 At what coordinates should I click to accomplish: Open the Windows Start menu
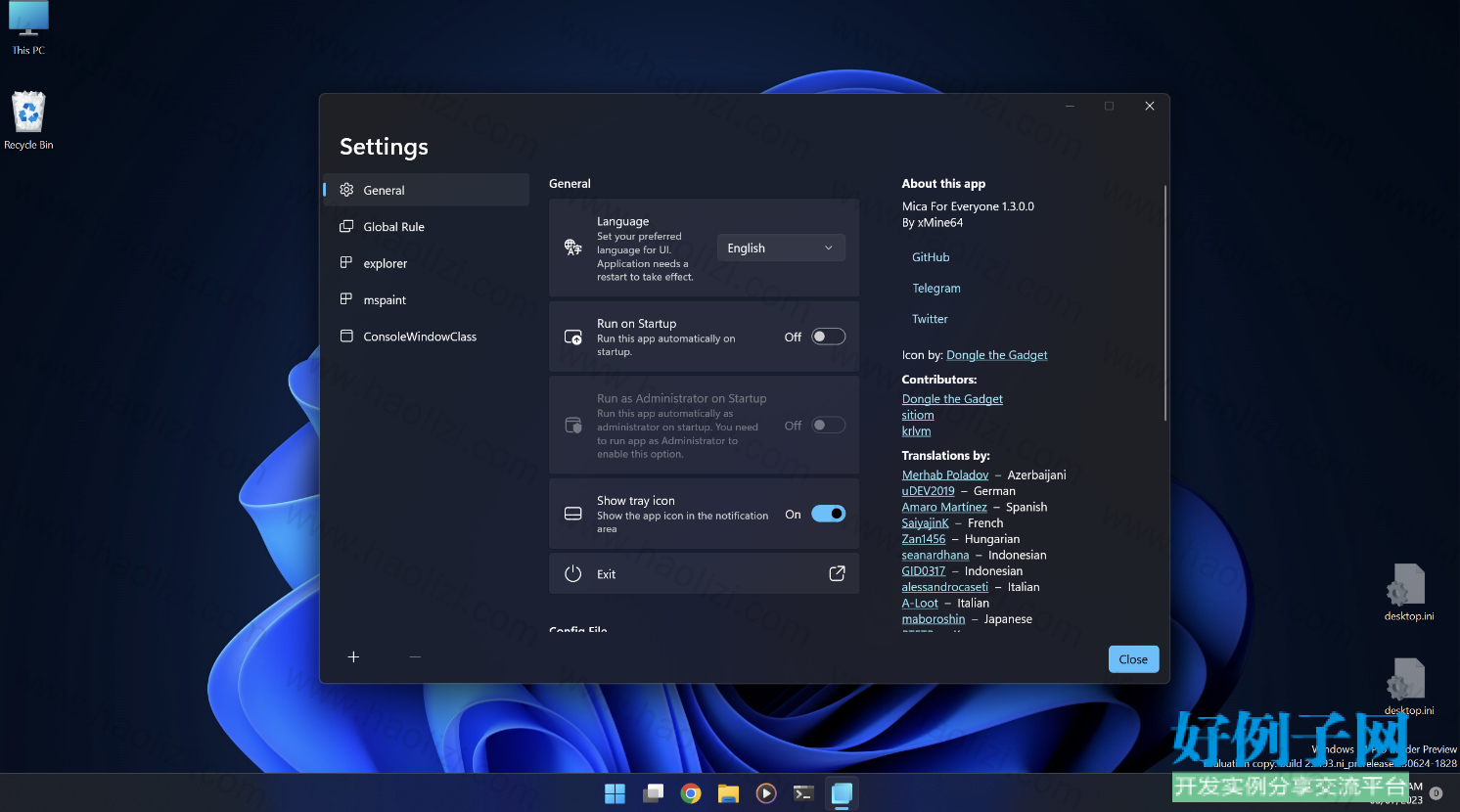click(615, 793)
